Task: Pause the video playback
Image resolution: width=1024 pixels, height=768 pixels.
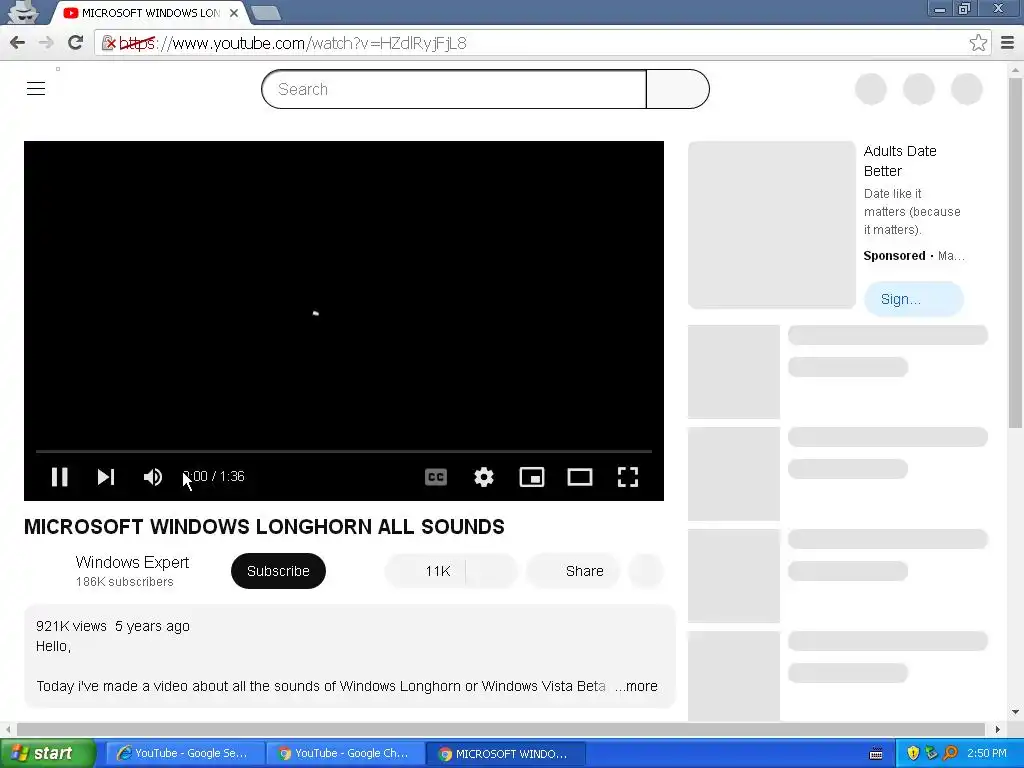Action: [x=59, y=477]
